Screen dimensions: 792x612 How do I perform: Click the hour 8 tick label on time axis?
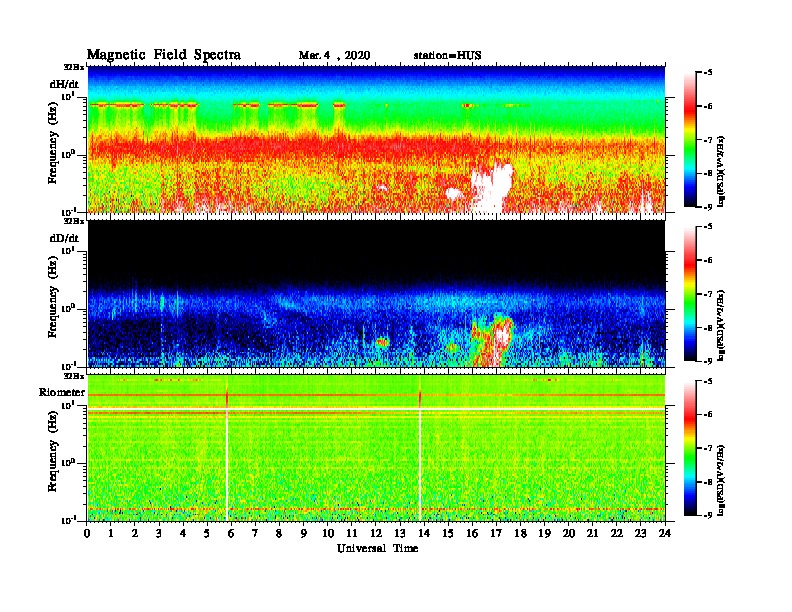click(279, 533)
